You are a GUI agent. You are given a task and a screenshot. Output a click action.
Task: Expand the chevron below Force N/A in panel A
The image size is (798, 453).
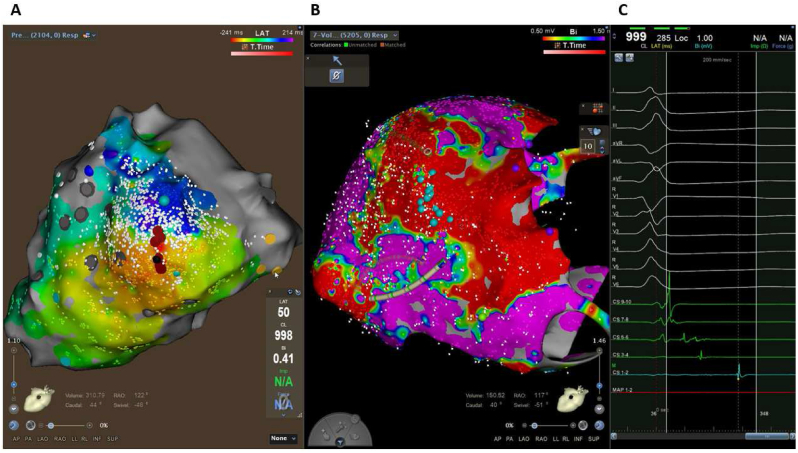coord(283,415)
